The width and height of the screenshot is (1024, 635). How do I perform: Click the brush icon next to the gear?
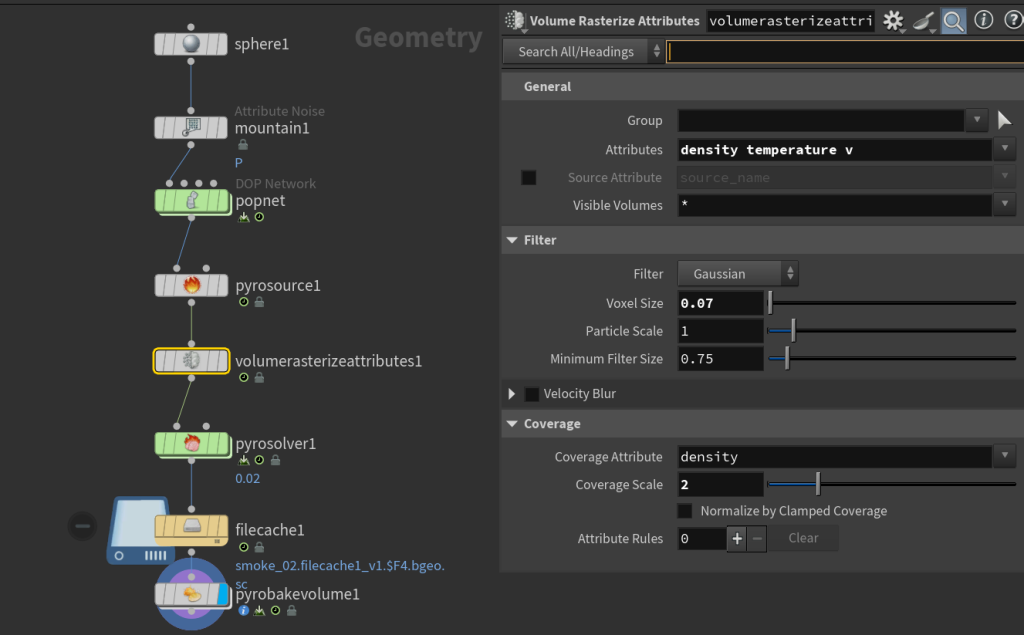(x=923, y=21)
